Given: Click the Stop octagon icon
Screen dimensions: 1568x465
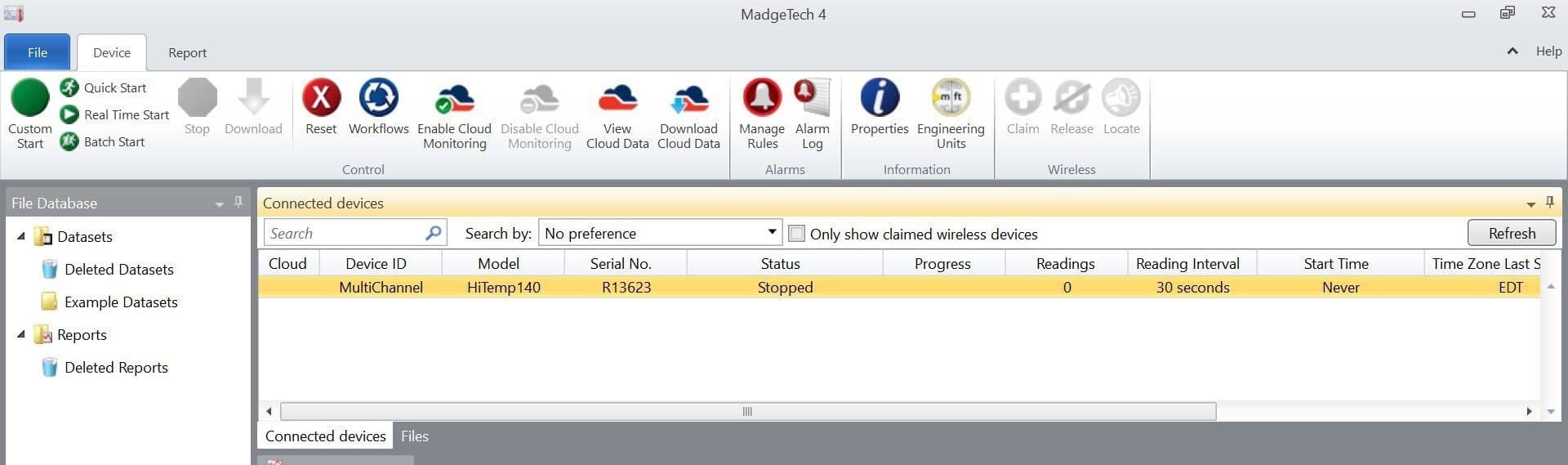Looking at the screenshot, I should click(x=197, y=98).
